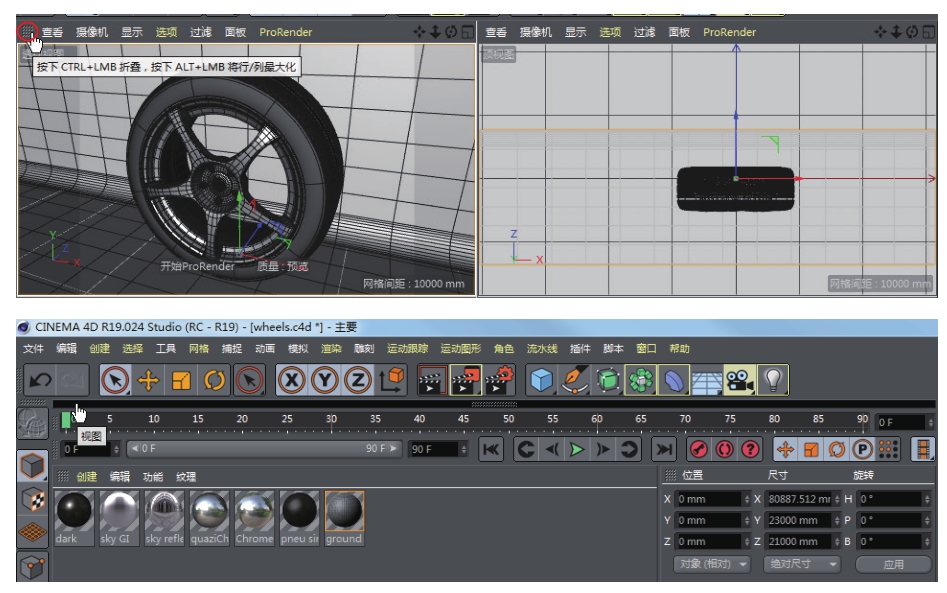This screenshot has height=593, width=947.
Task: Open the Edit Render Settings icon
Action: tap(498, 380)
